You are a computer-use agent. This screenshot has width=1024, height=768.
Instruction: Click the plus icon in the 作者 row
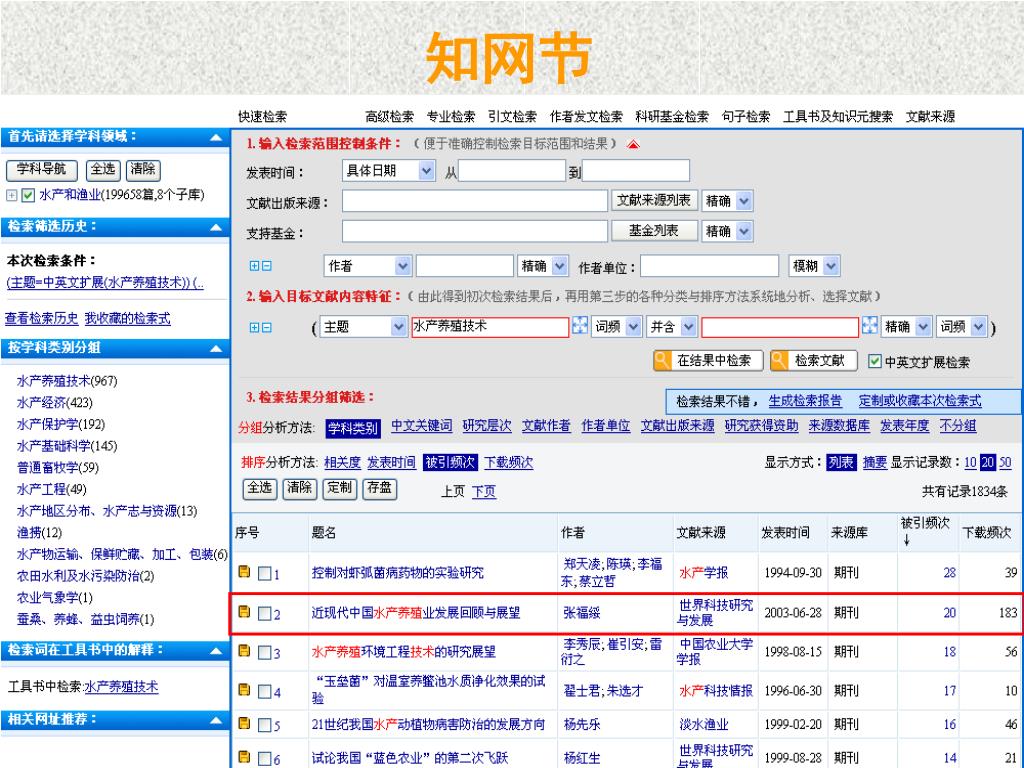[x=255, y=266]
